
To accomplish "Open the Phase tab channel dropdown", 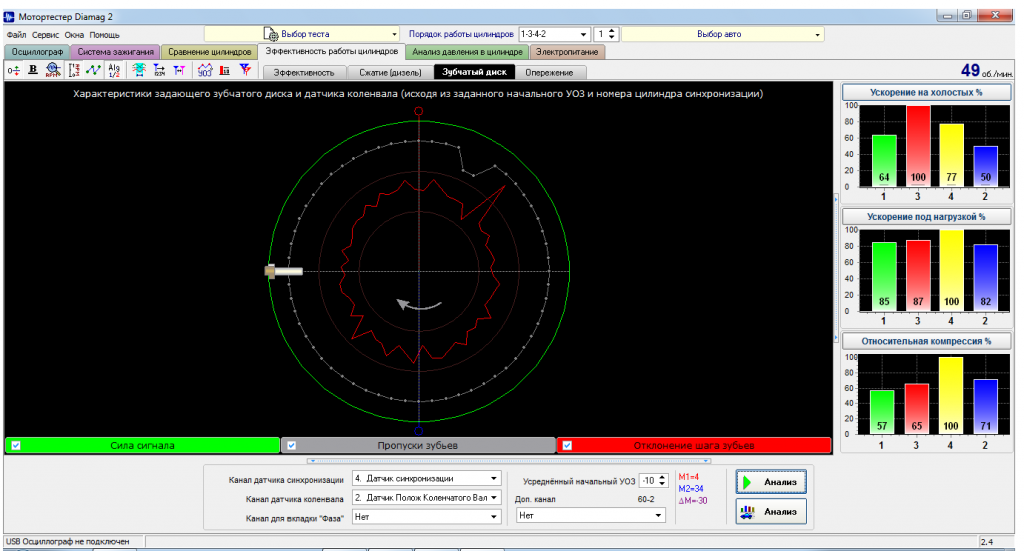I will (x=426, y=516).
